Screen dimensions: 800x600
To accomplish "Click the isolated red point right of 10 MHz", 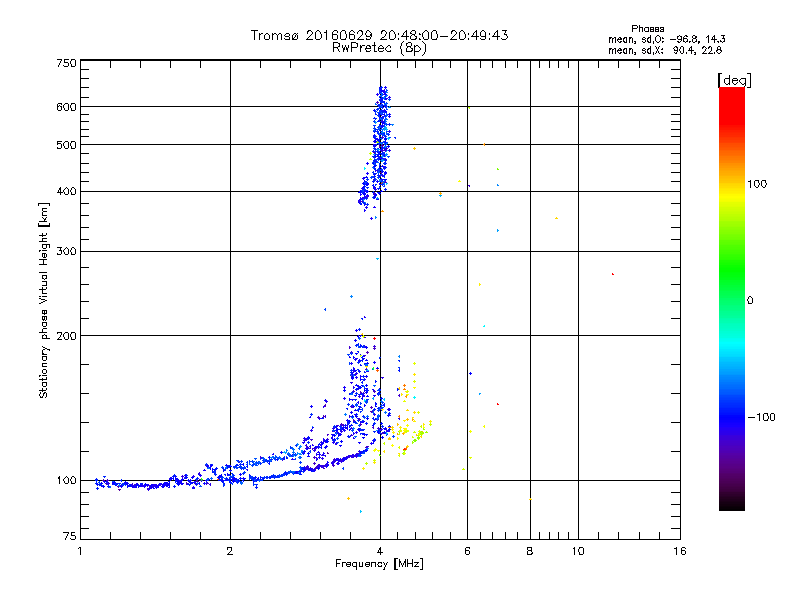I will [x=613, y=274].
